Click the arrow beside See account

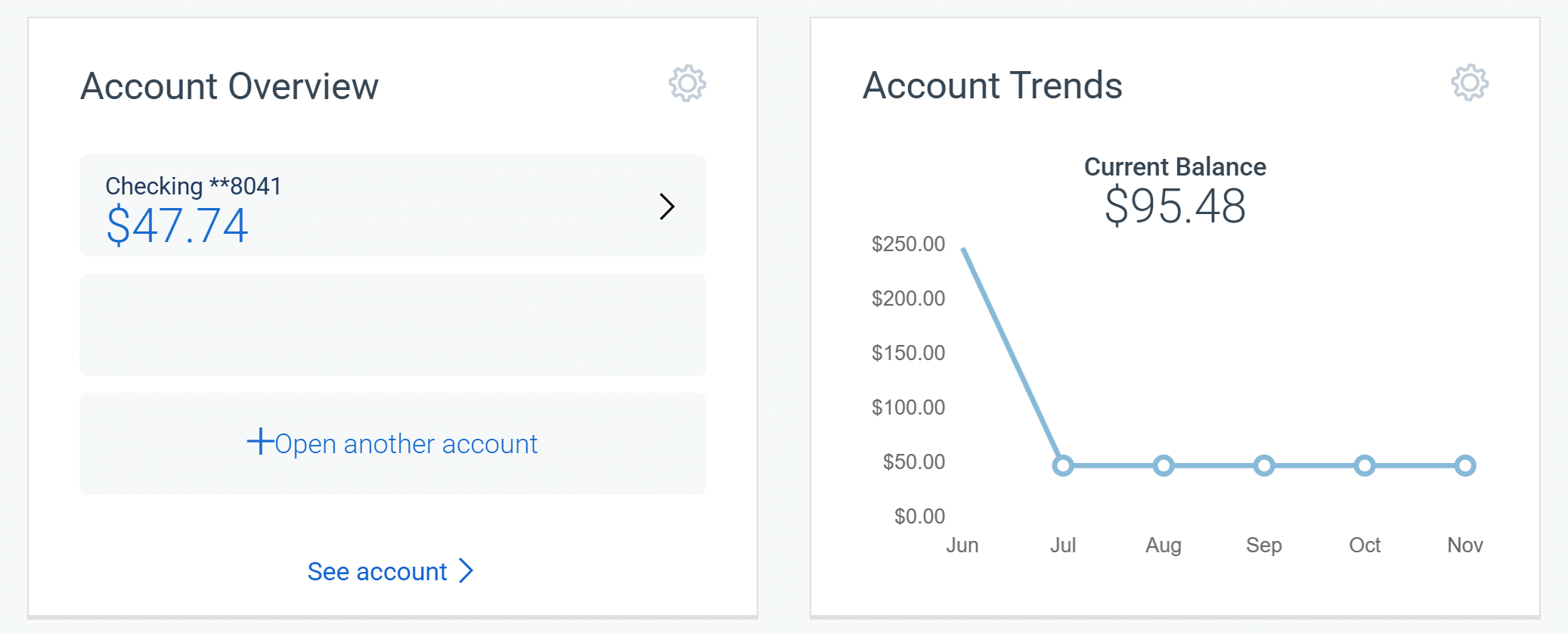tap(466, 571)
